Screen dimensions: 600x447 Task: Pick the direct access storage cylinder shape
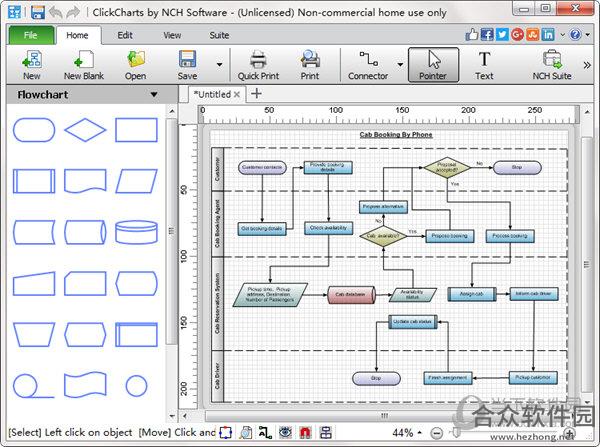click(x=85, y=232)
